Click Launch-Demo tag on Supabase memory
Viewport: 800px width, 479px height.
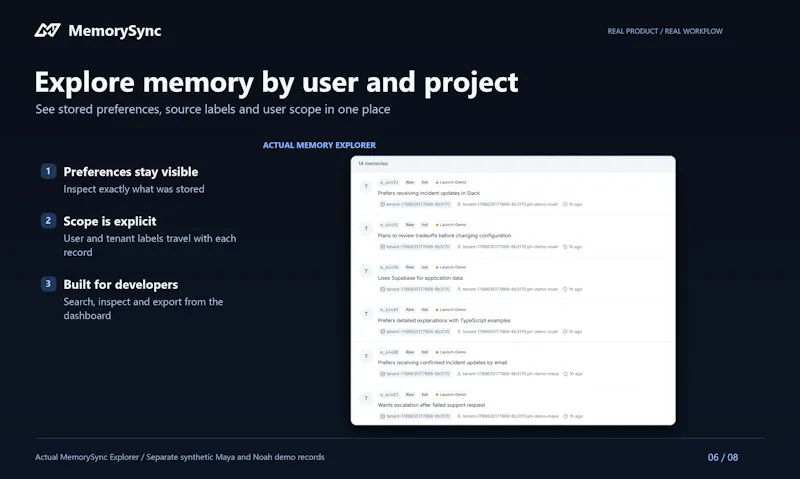point(451,267)
